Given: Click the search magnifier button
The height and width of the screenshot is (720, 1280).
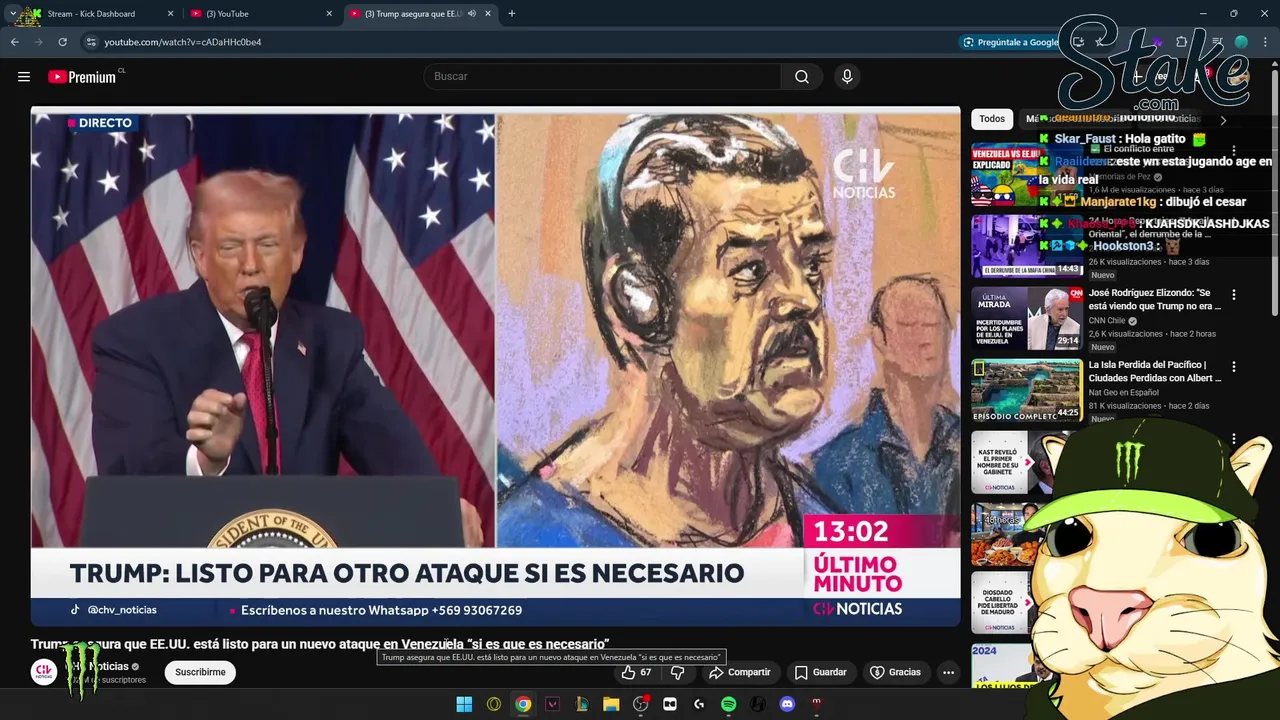Looking at the screenshot, I should coord(802,77).
